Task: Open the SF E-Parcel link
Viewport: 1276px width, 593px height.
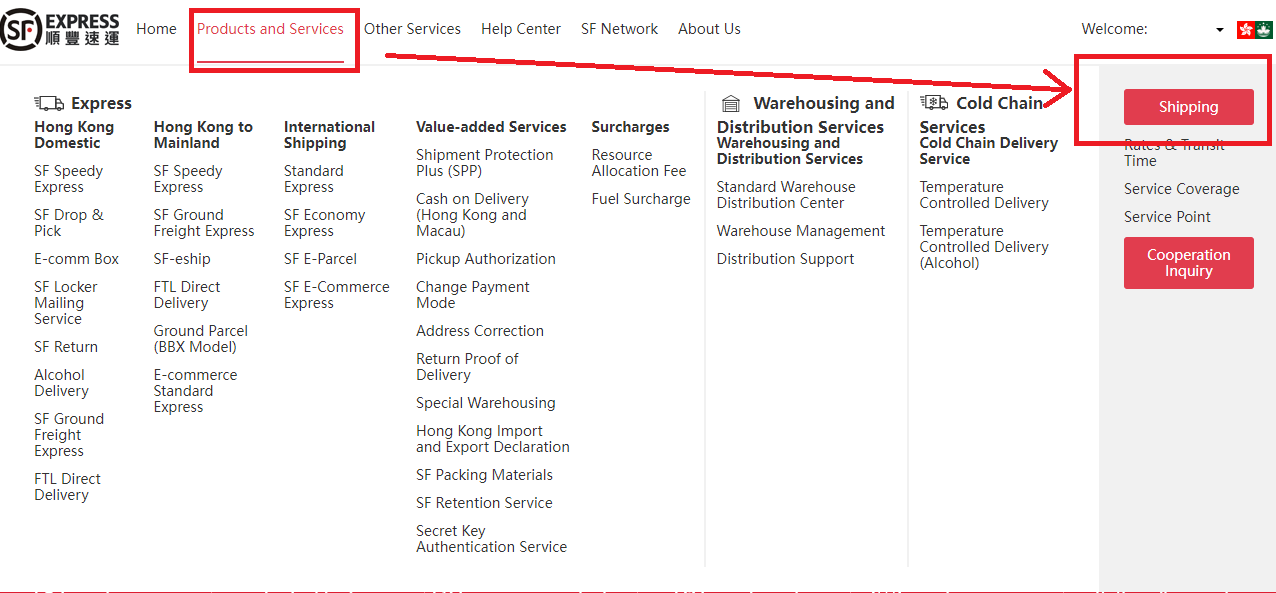Action: 320,259
